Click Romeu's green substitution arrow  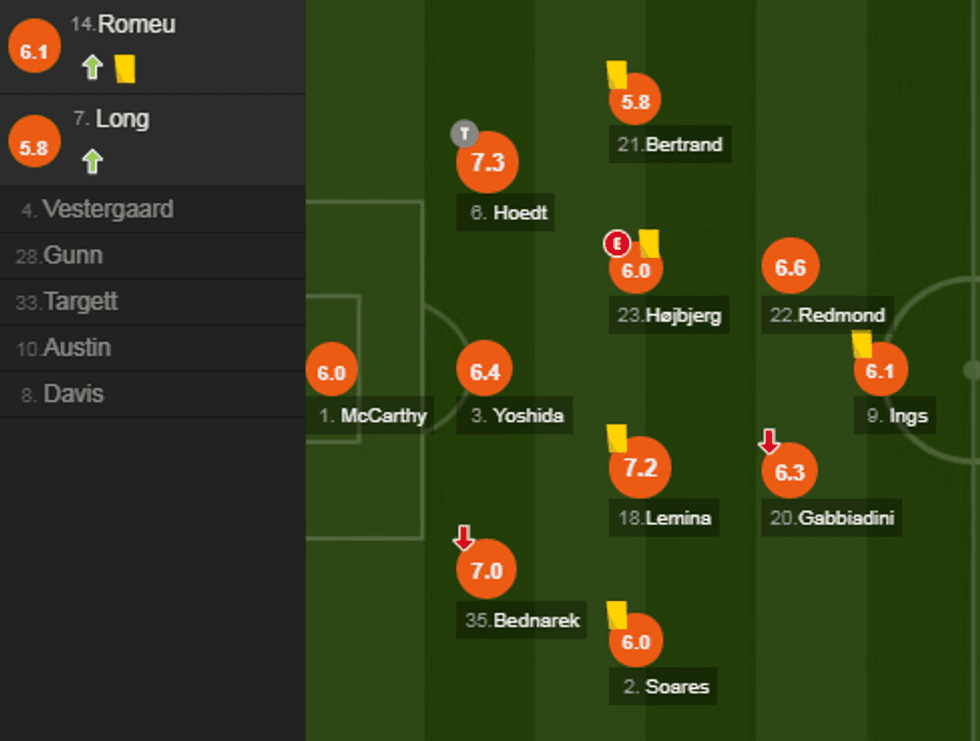click(x=92, y=68)
